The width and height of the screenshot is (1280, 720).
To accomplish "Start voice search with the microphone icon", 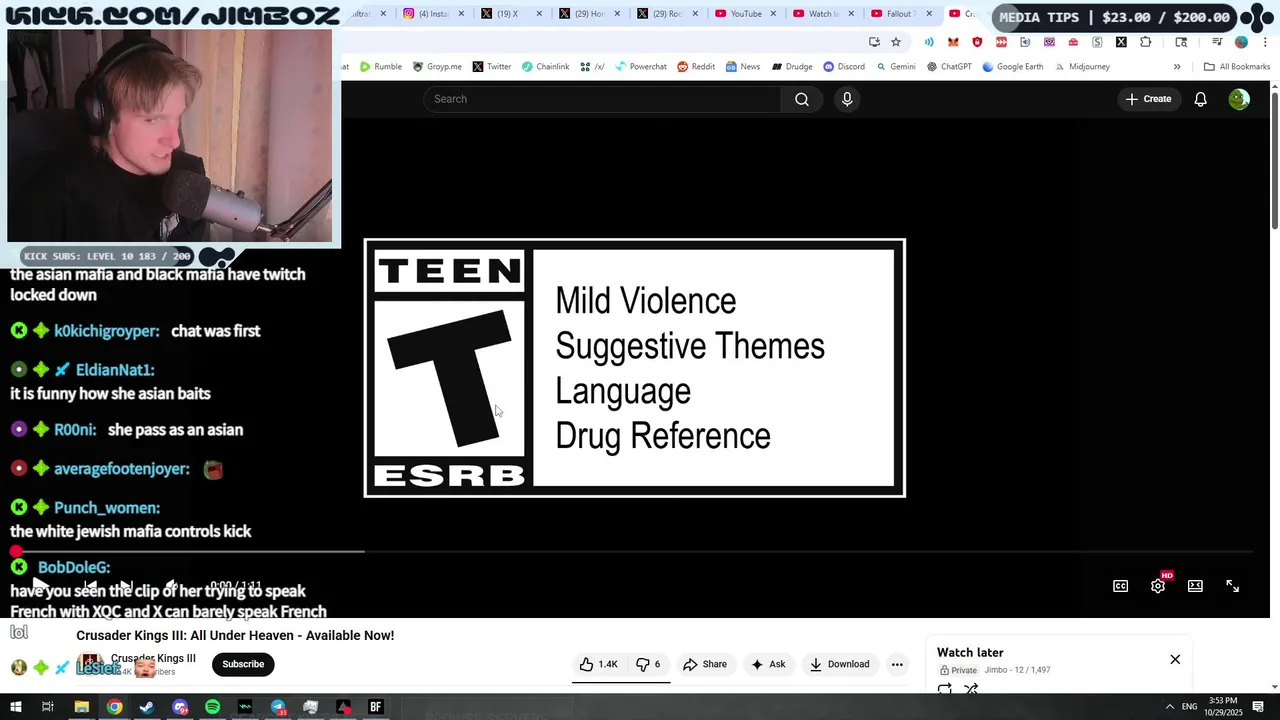I will coord(847,99).
